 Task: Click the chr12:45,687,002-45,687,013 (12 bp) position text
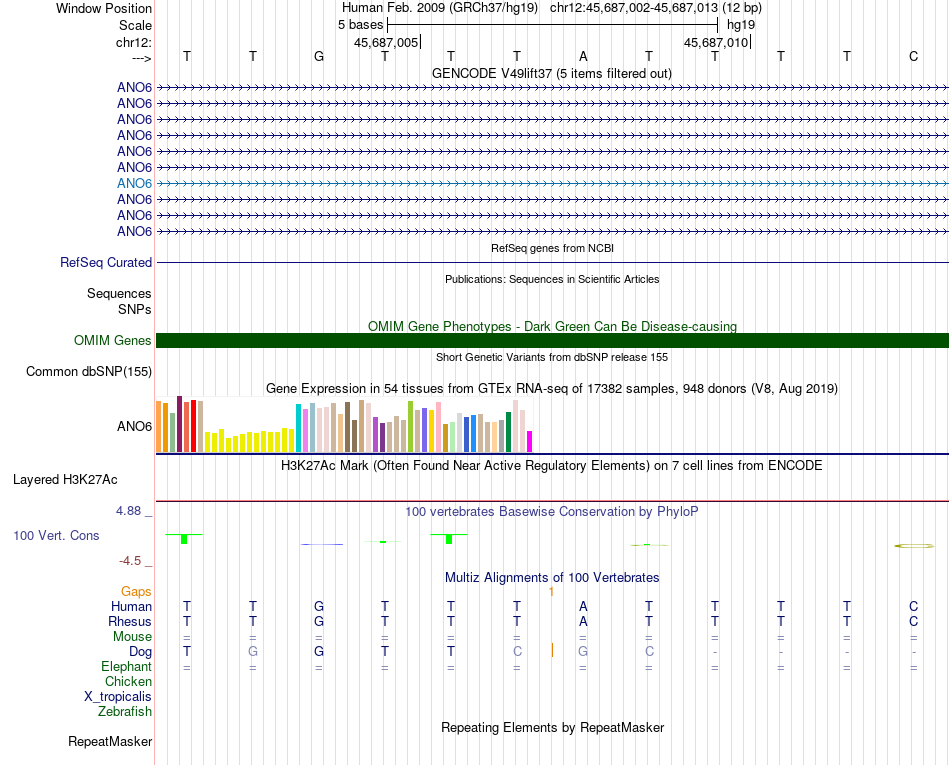(656, 8)
